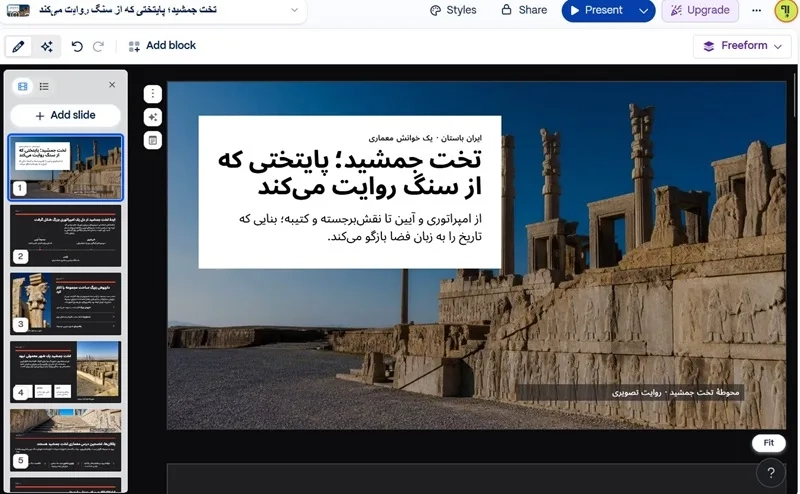Click Add block in the toolbar
Image resolution: width=800 pixels, height=494 pixels.
click(162, 46)
